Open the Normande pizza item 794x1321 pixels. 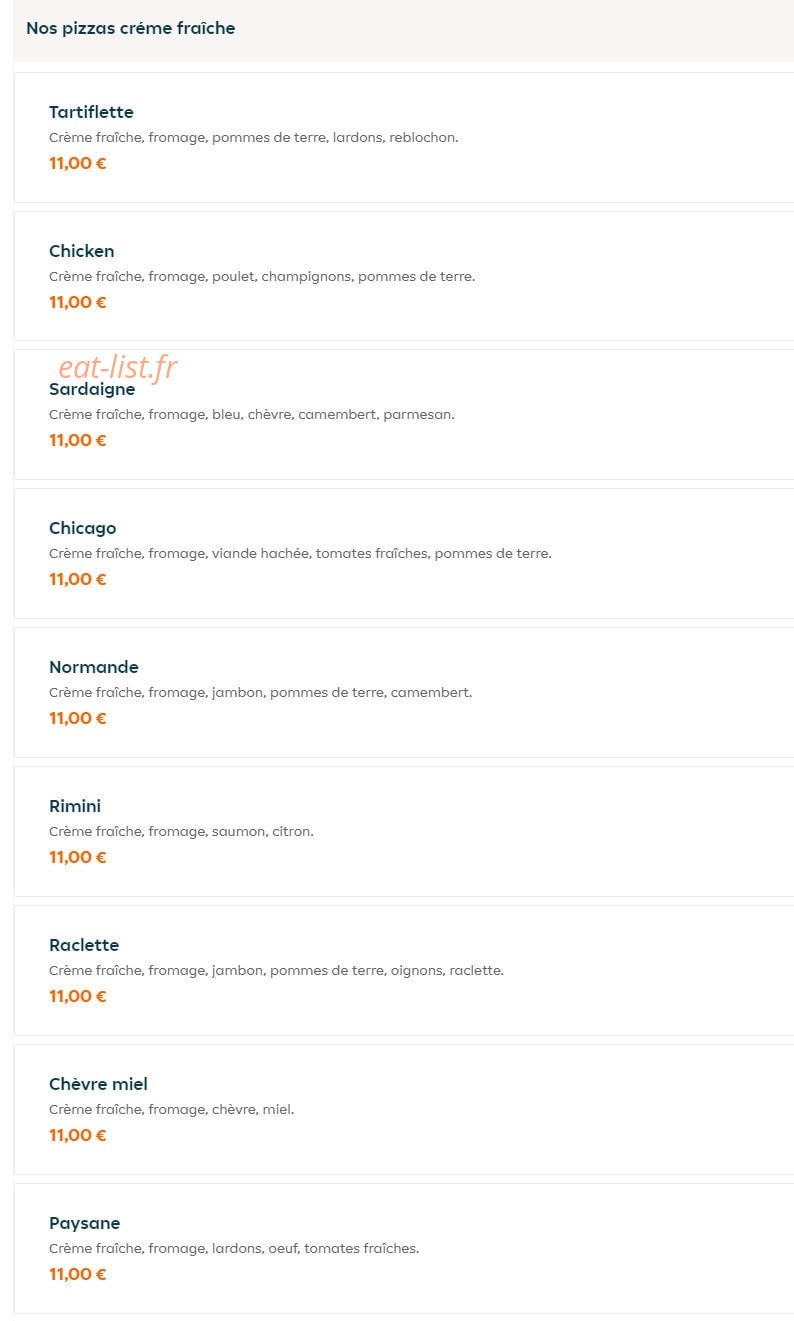pos(404,693)
